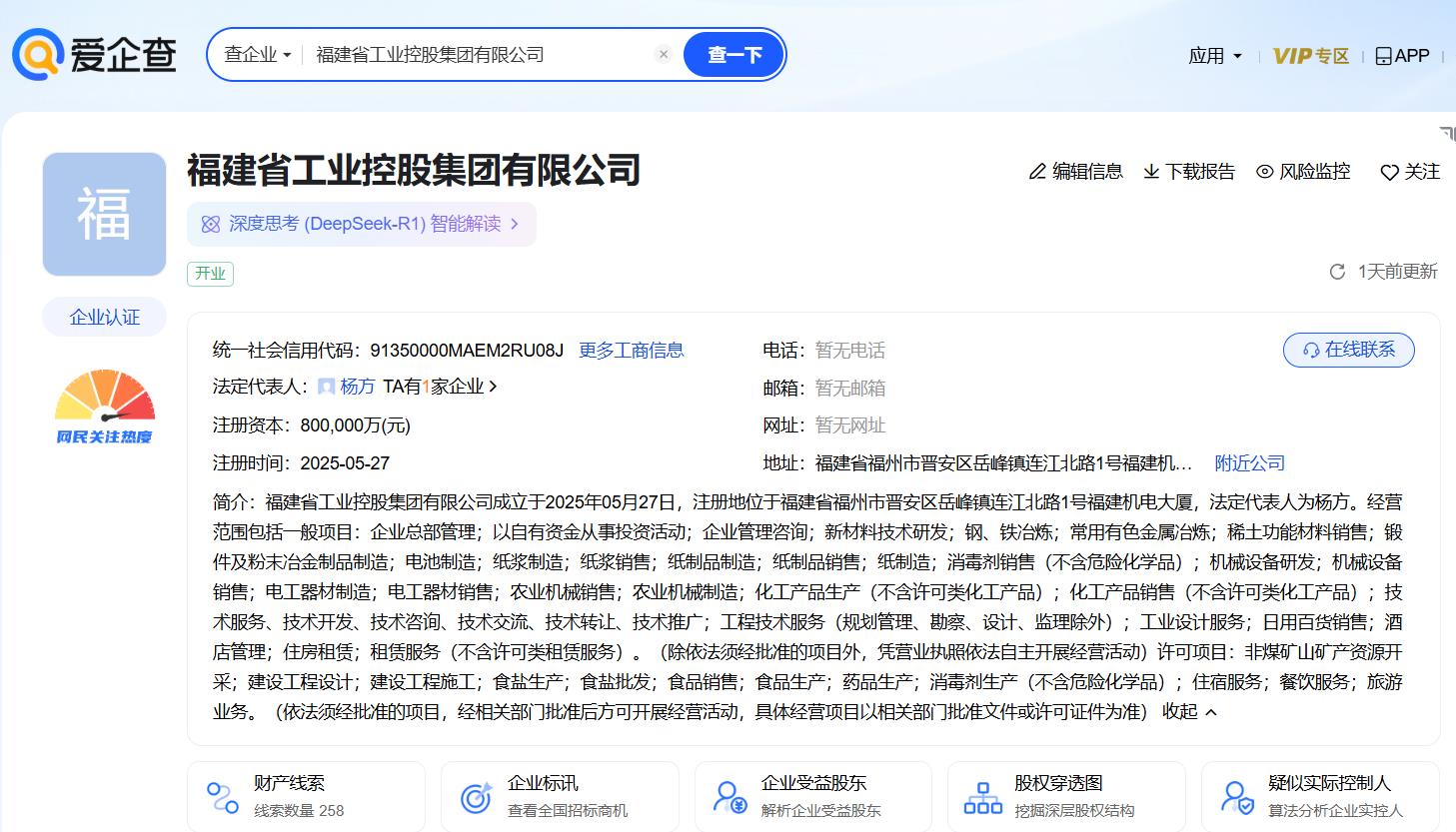The height and width of the screenshot is (832, 1456).
Task: Click the 在线联系 button
Action: (x=1348, y=350)
